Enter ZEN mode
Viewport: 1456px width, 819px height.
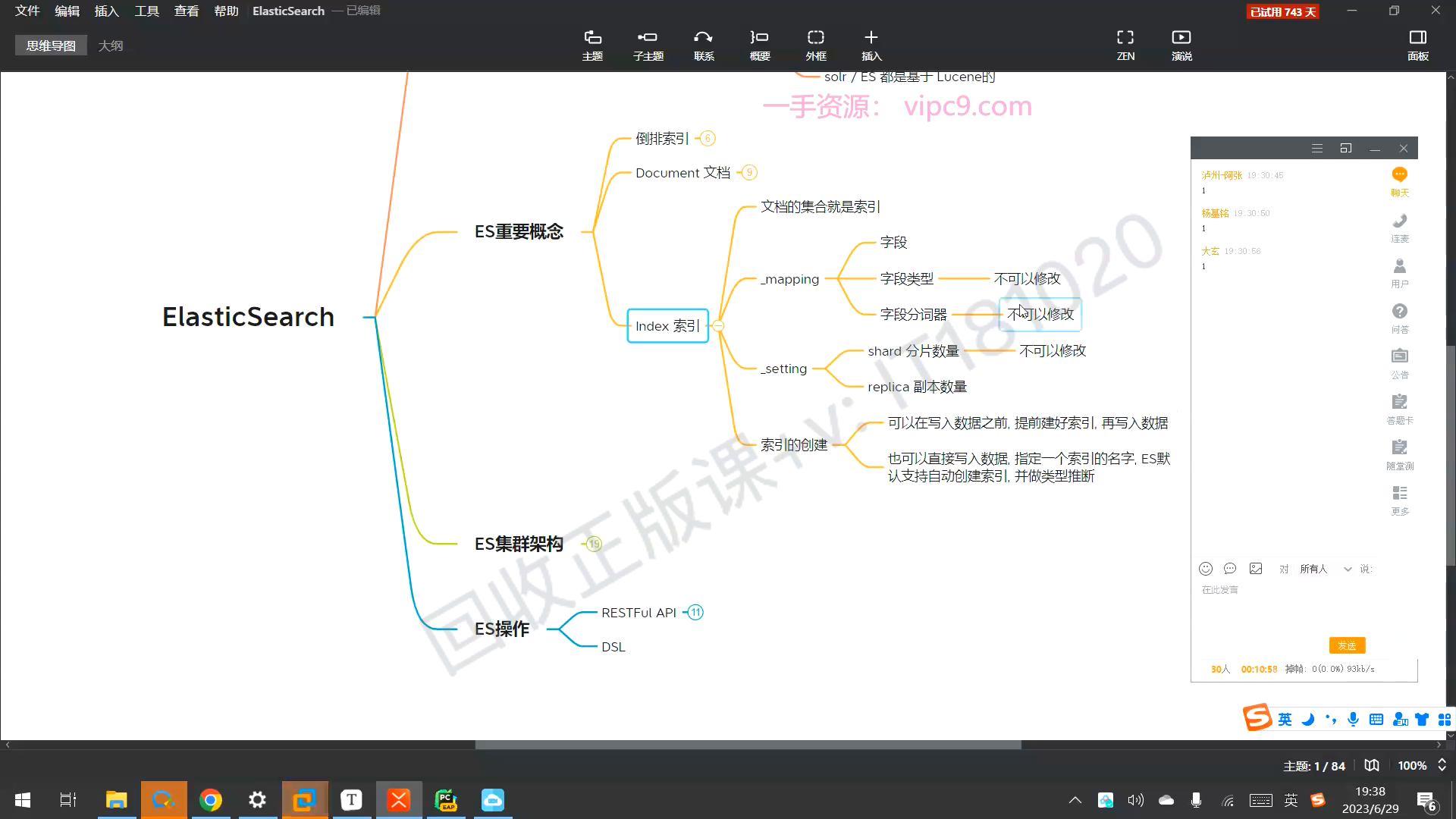[x=1125, y=45]
